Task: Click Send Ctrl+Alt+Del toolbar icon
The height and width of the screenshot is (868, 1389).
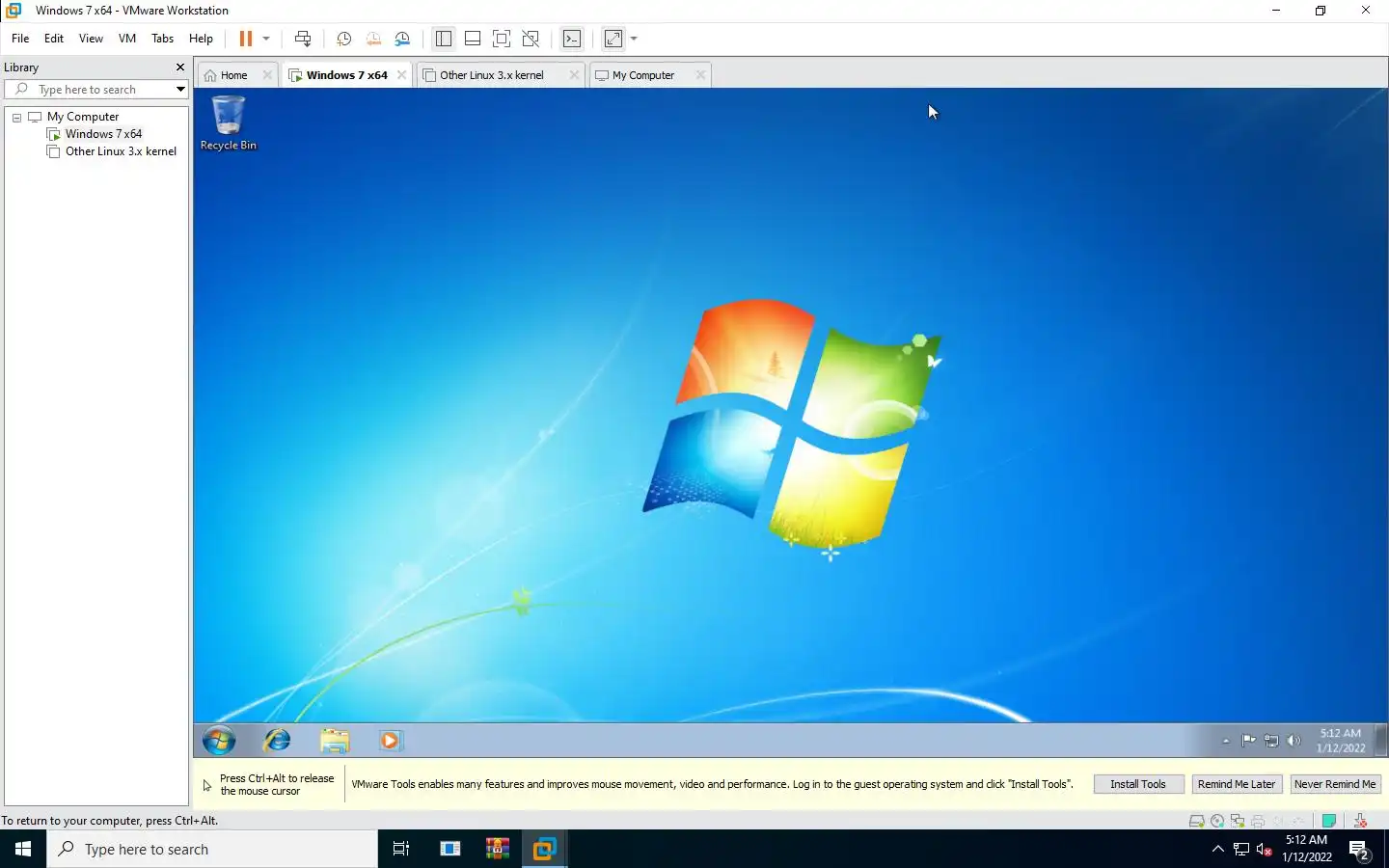Action: click(303, 39)
